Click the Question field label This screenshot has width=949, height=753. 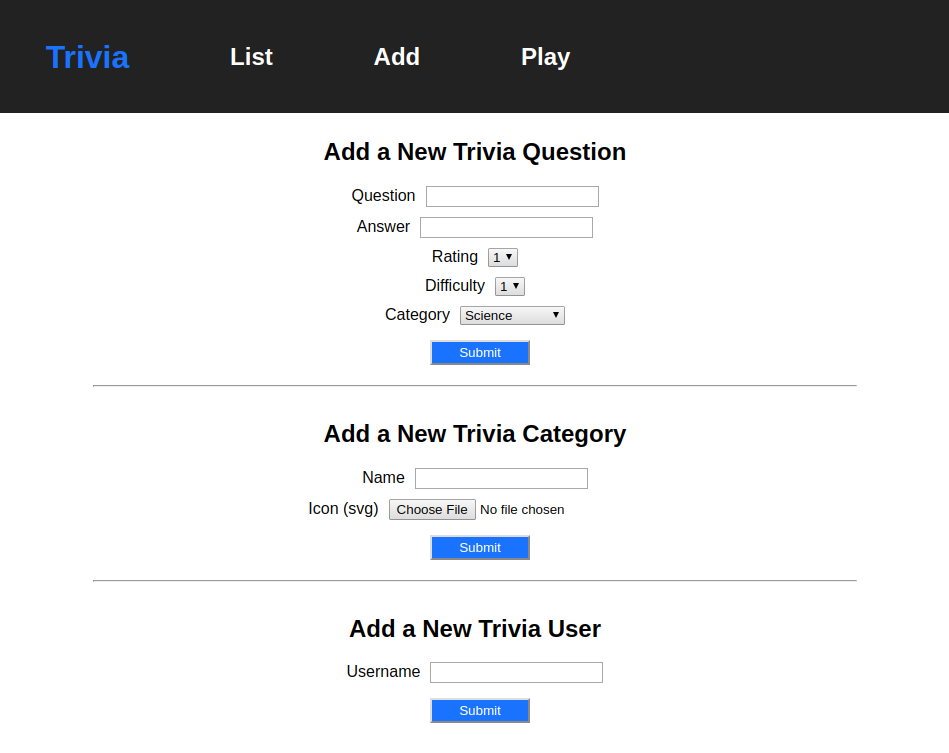click(x=383, y=195)
